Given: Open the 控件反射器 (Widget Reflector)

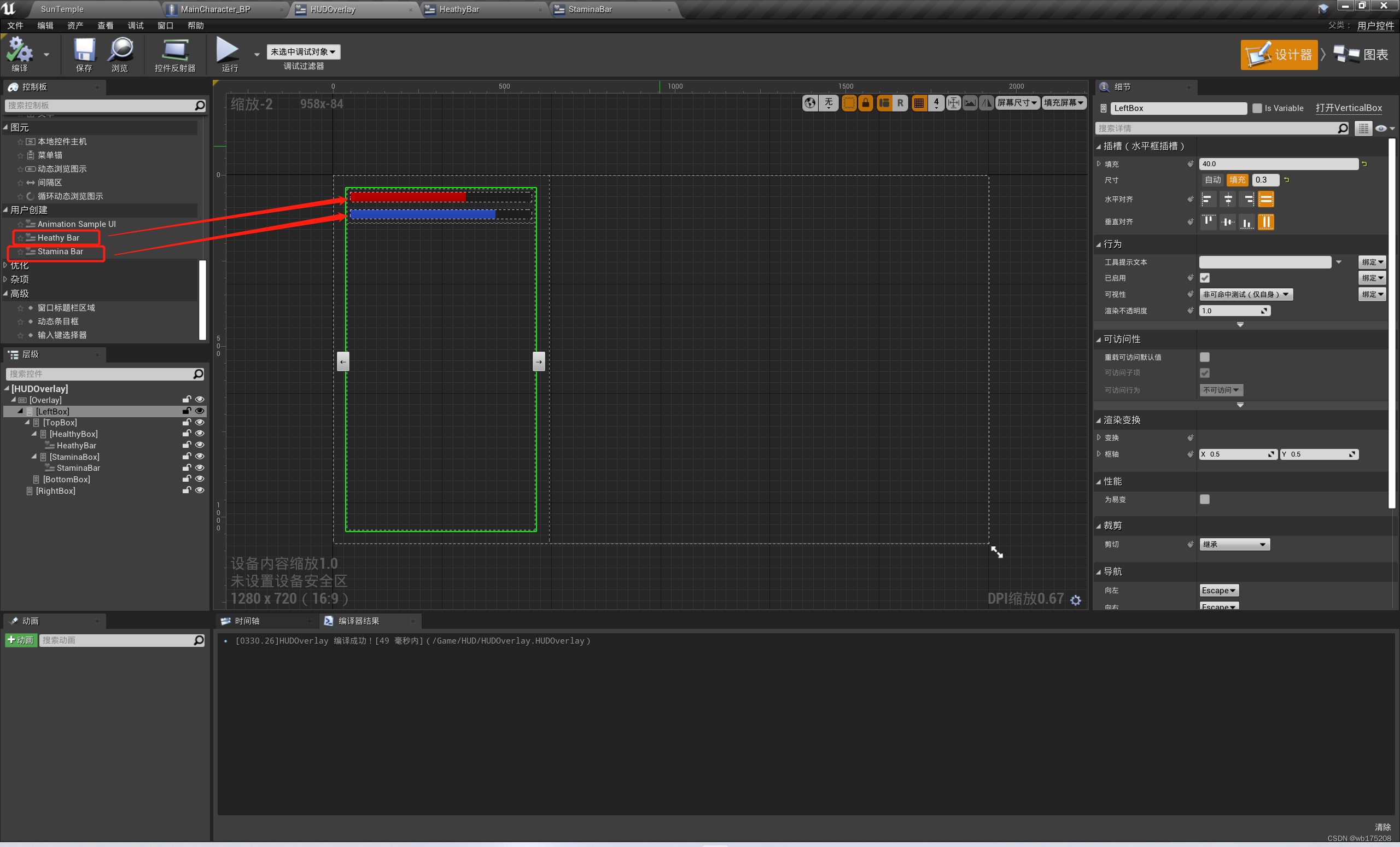Looking at the screenshot, I should pos(174,54).
